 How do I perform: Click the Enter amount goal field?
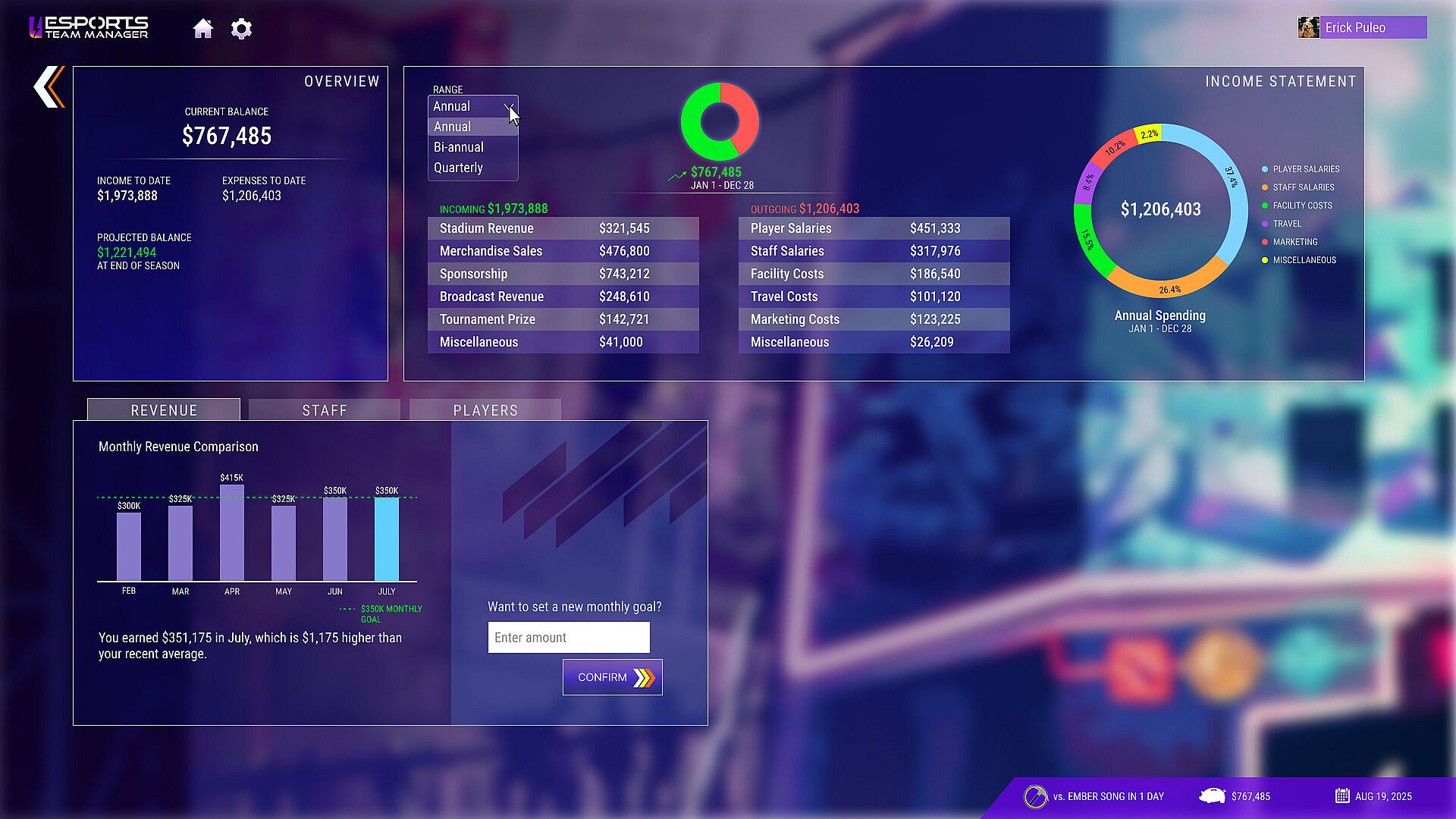(569, 638)
